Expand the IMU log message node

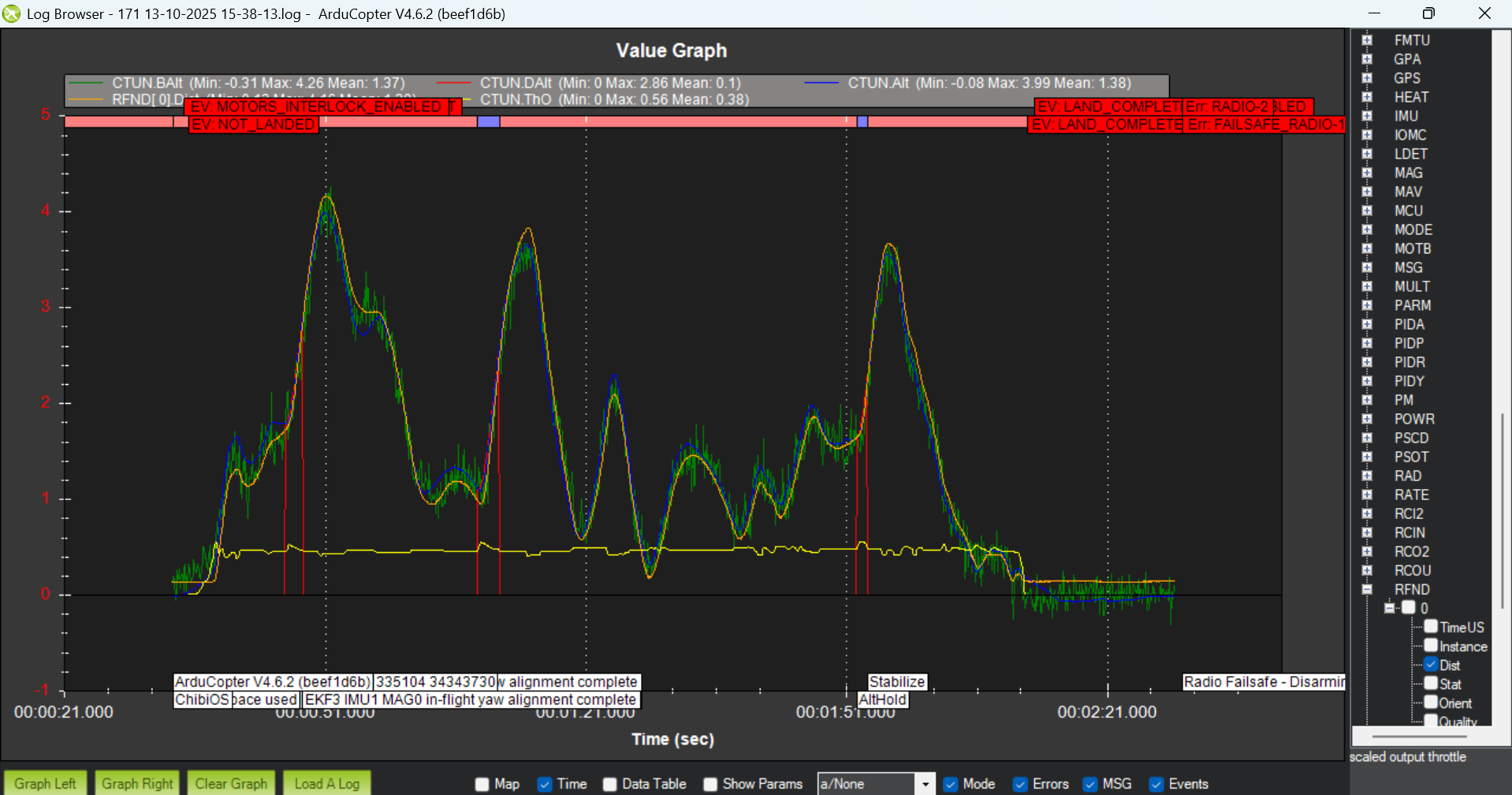click(1367, 116)
